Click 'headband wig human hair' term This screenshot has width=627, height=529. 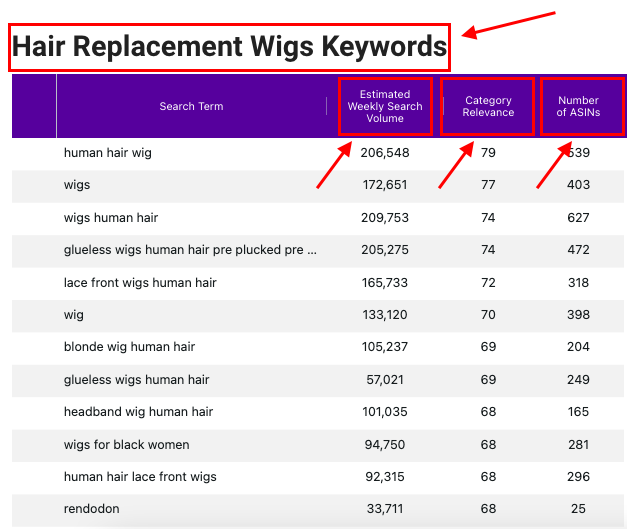click(x=138, y=412)
